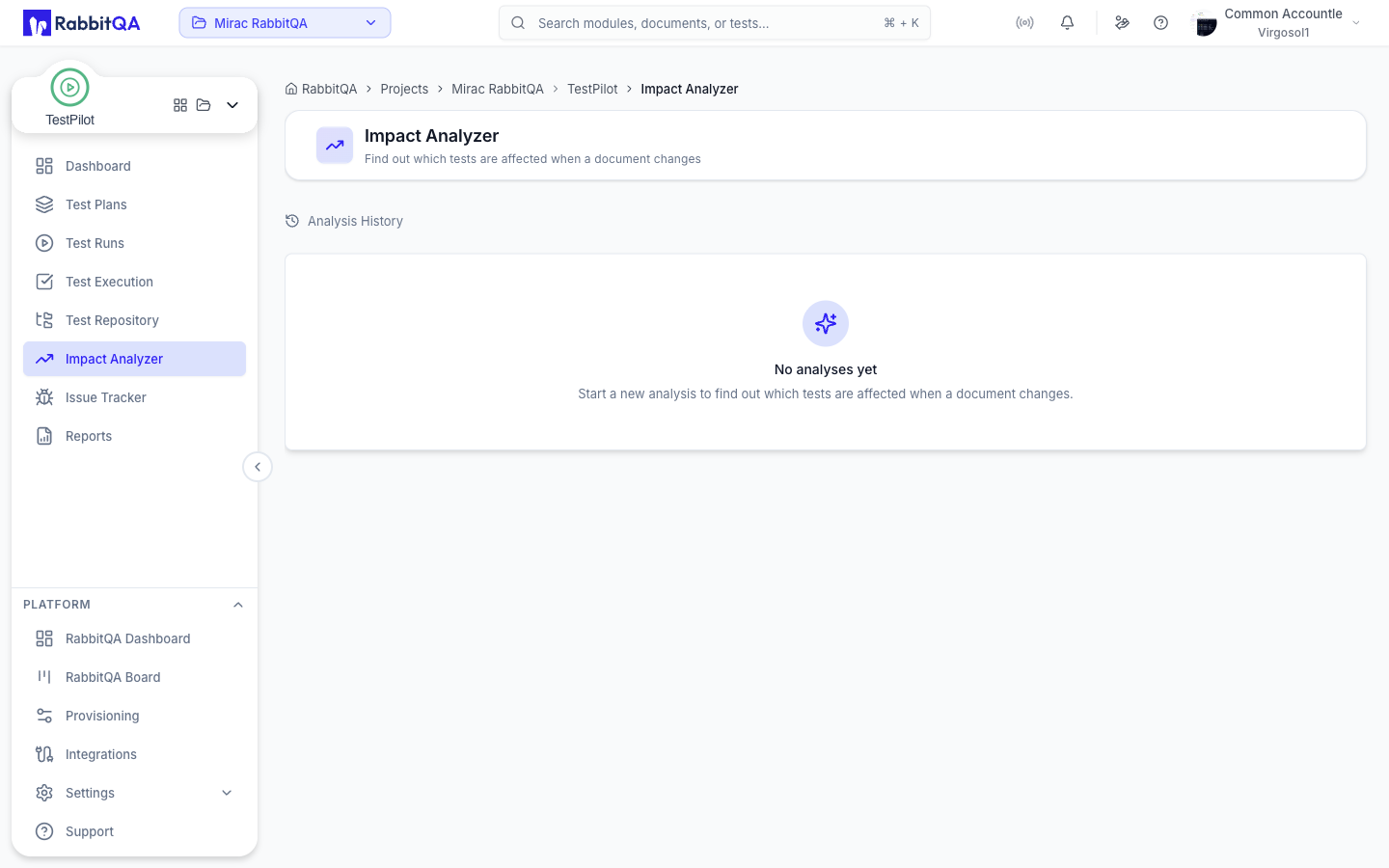This screenshot has height=868, width=1389.
Task: Open Dashboard in the sidebar
Action: 134,166
